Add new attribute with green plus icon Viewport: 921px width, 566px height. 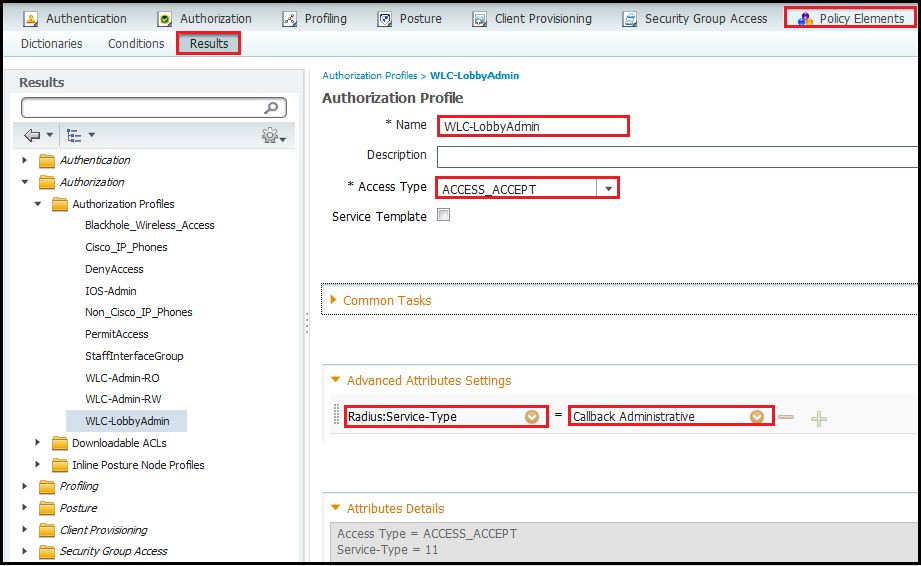click(819, 418)
